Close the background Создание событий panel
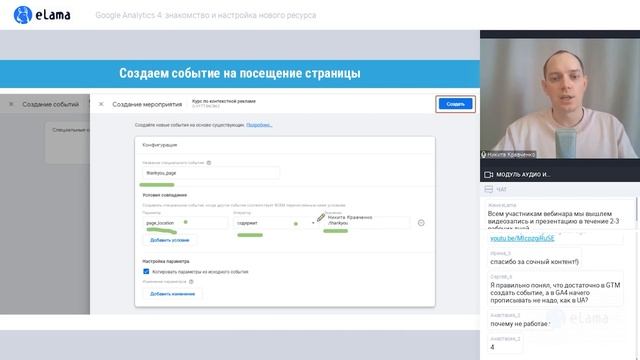This screenshot has width=640, height=360. pyautogui.click(x=11, y=104)
